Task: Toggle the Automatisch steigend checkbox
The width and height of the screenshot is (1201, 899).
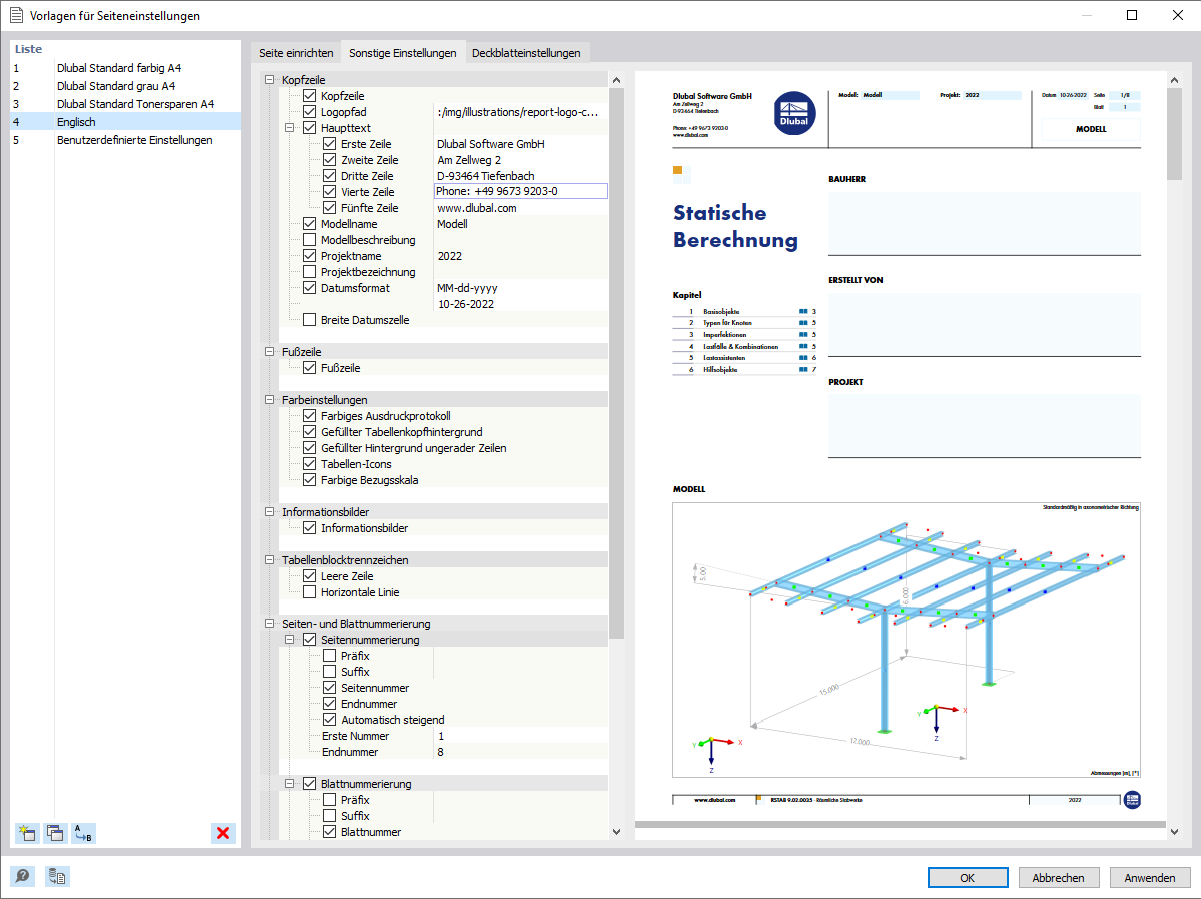Action: (x=330, y=720)
